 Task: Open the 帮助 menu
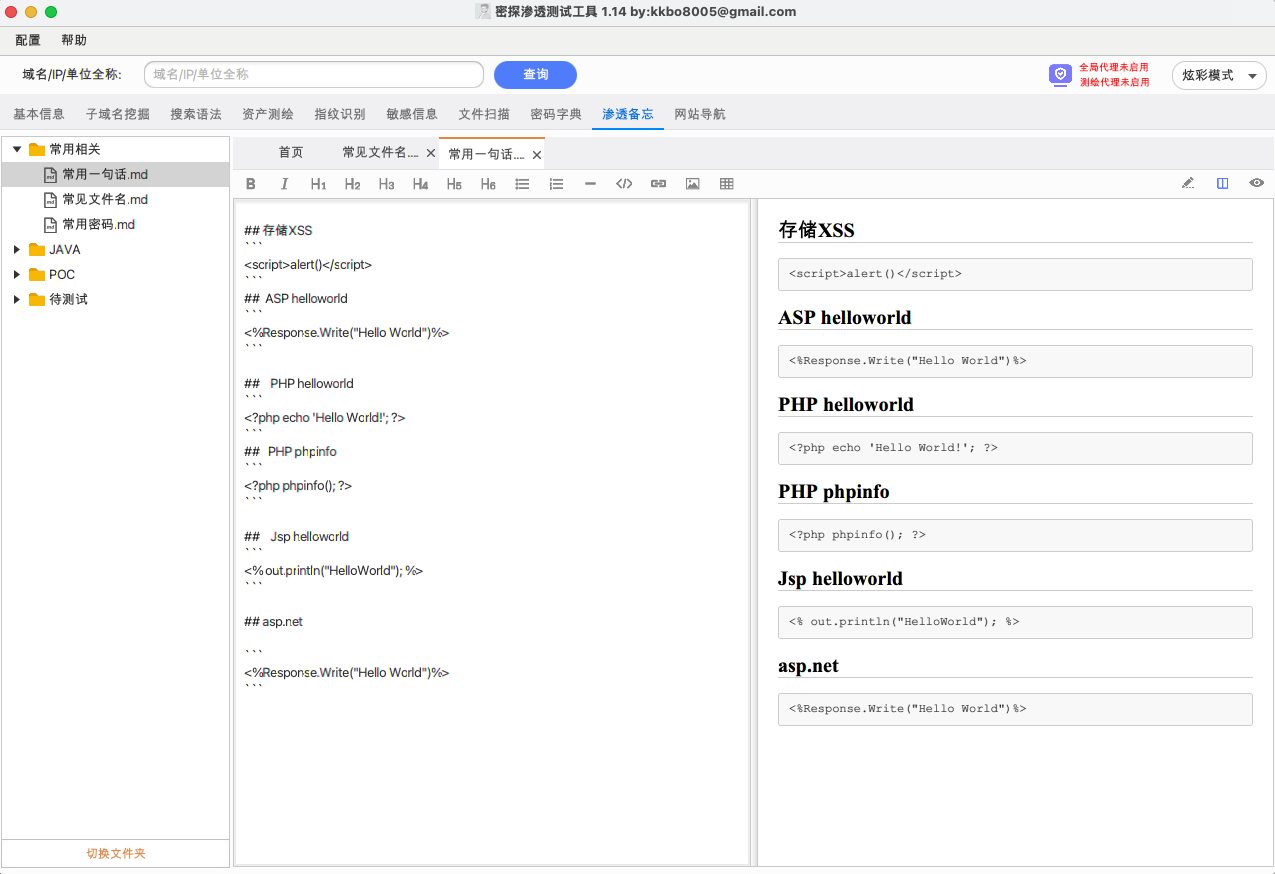[x=74, y=40]
